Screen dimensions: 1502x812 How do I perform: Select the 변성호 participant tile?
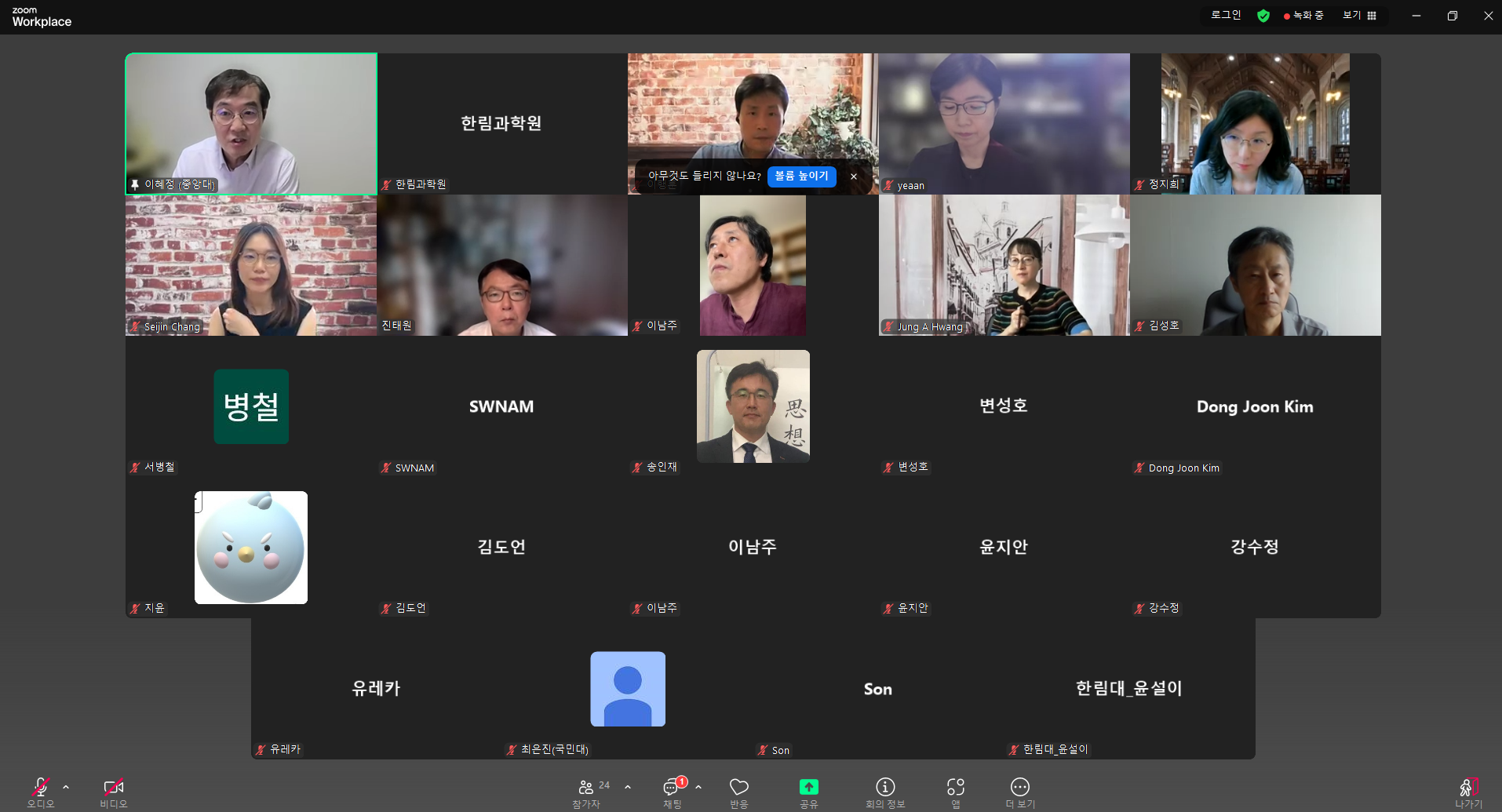click(1004, 406)
